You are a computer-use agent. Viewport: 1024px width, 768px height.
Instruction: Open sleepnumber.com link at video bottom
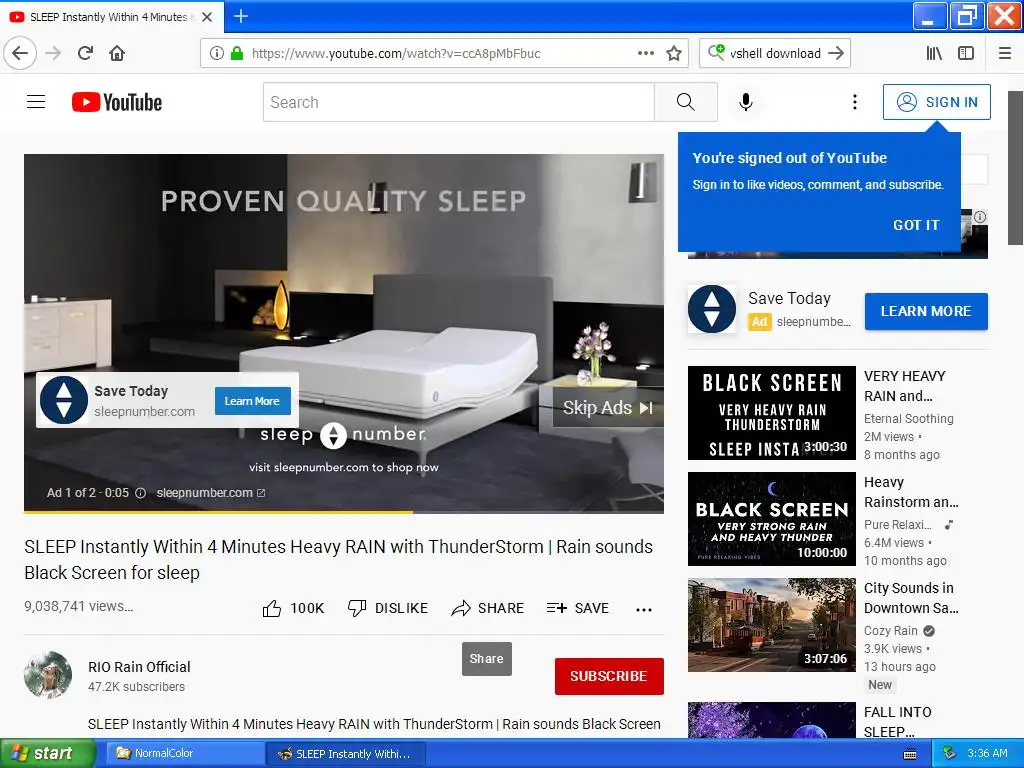pos(210,493)
